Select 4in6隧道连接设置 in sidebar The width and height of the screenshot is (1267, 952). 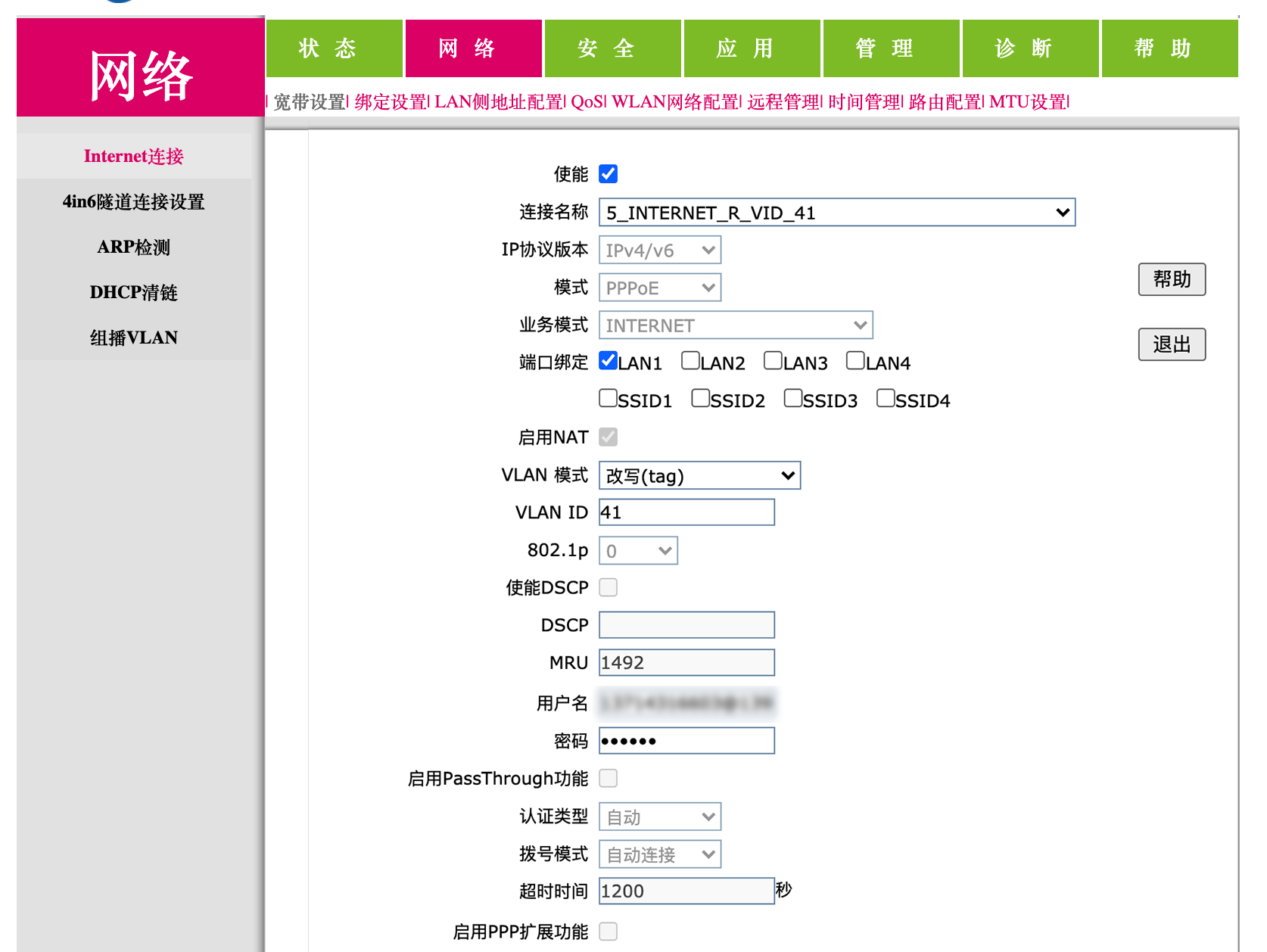[132, 202]
